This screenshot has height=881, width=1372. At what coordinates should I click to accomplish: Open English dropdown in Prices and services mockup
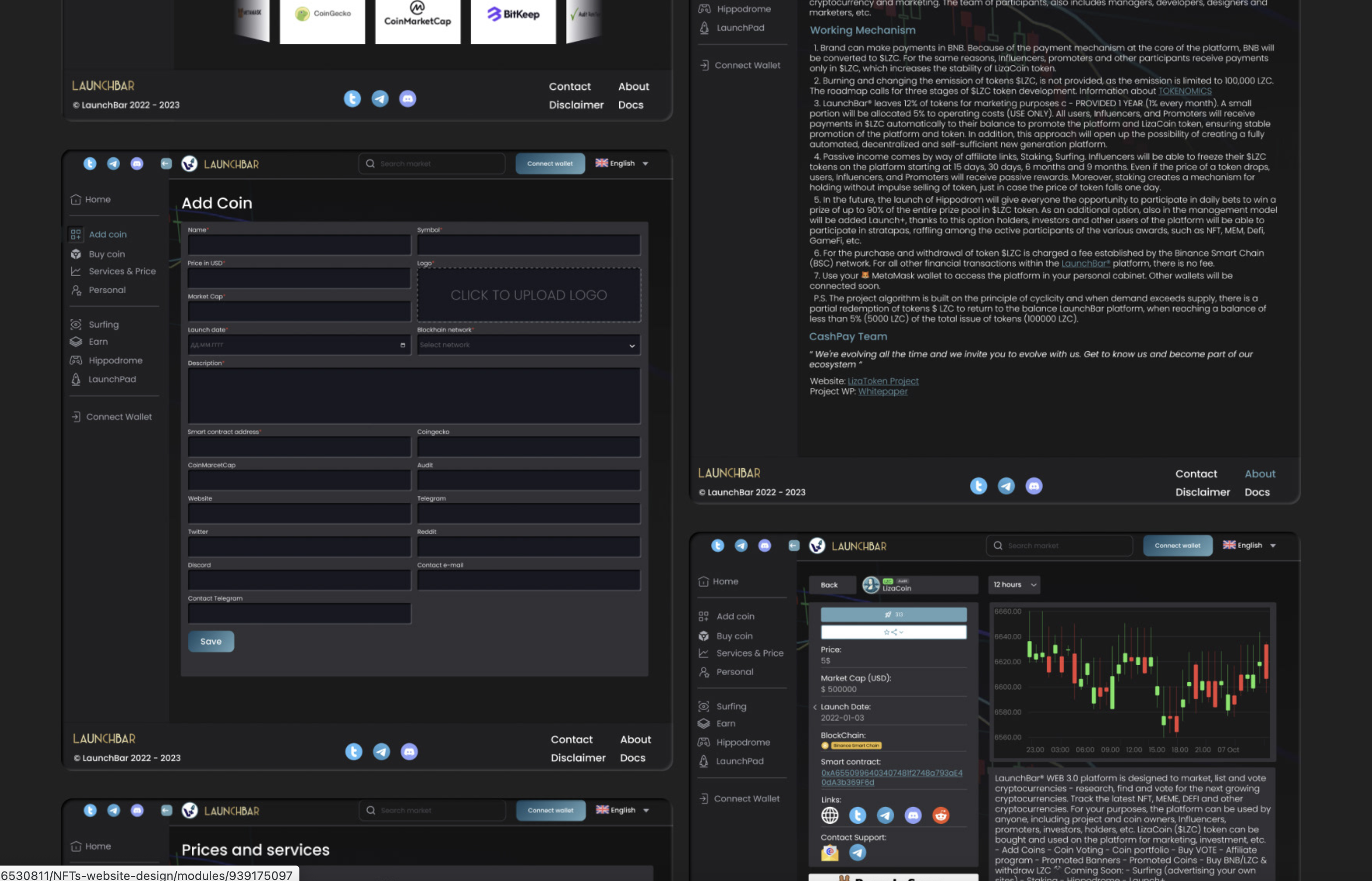(x=623, y=810)
